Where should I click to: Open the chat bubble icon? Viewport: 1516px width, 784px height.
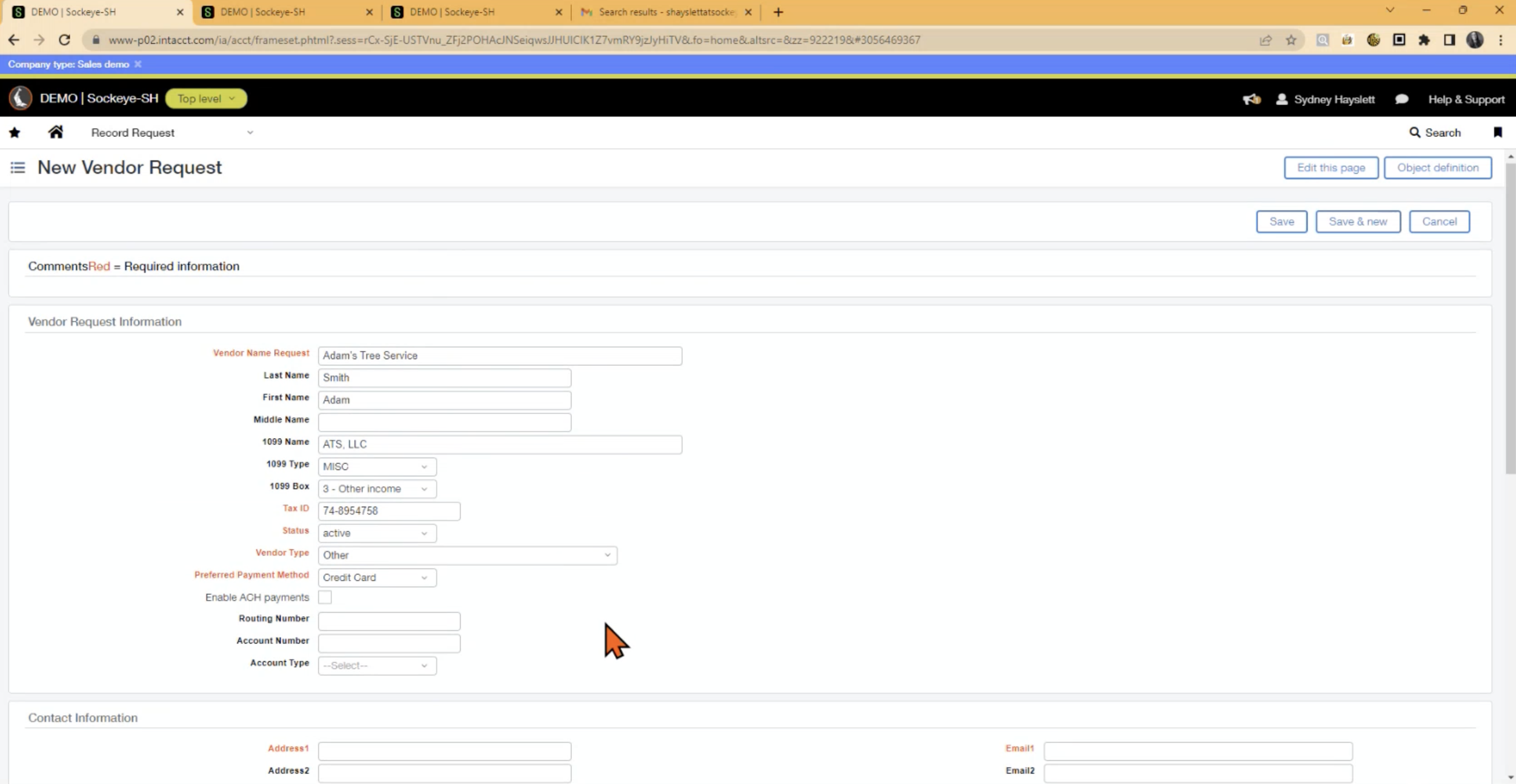coord(1401,99)
